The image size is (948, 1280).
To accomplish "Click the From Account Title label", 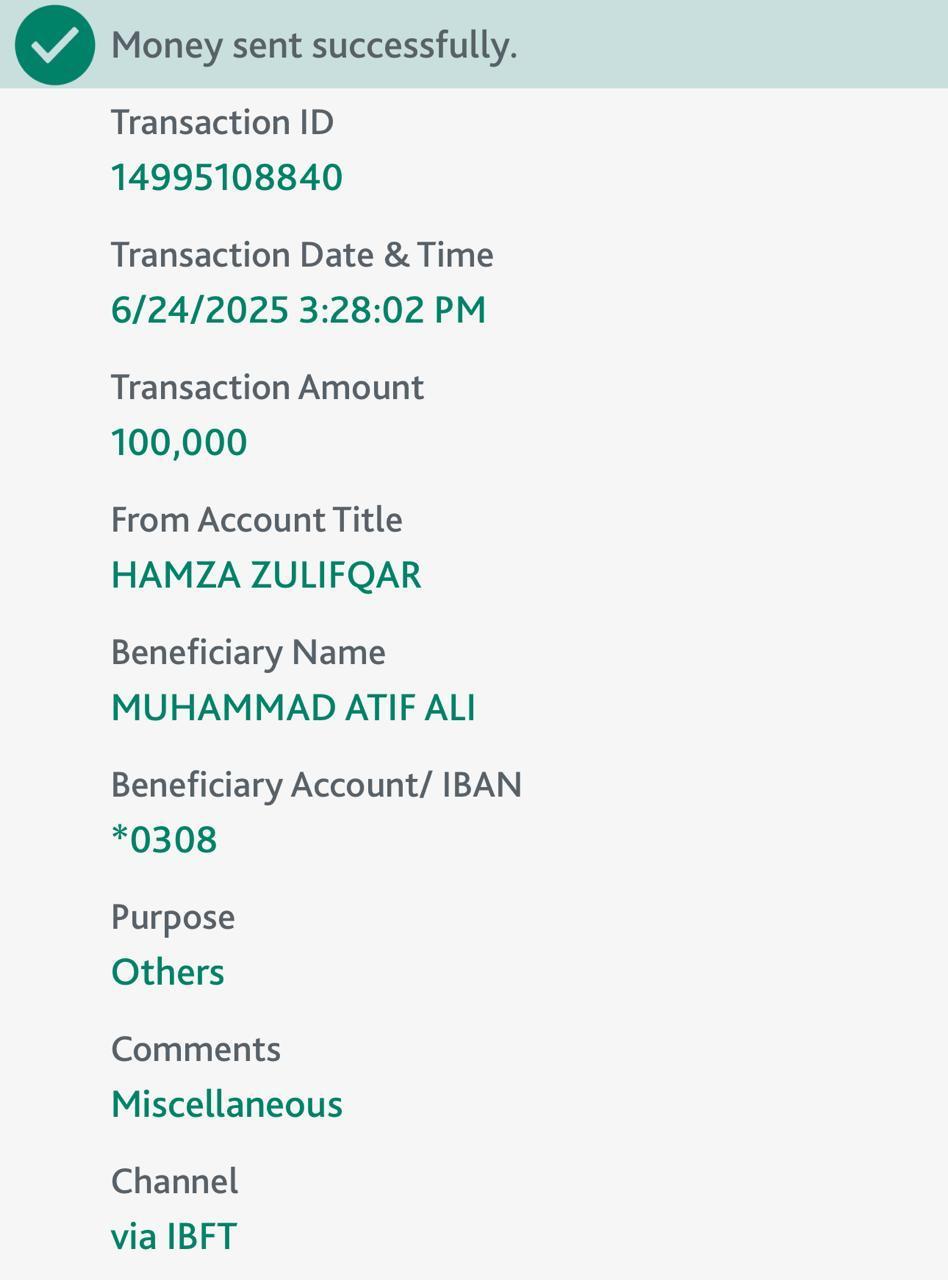I will click(x=256, y=520).
